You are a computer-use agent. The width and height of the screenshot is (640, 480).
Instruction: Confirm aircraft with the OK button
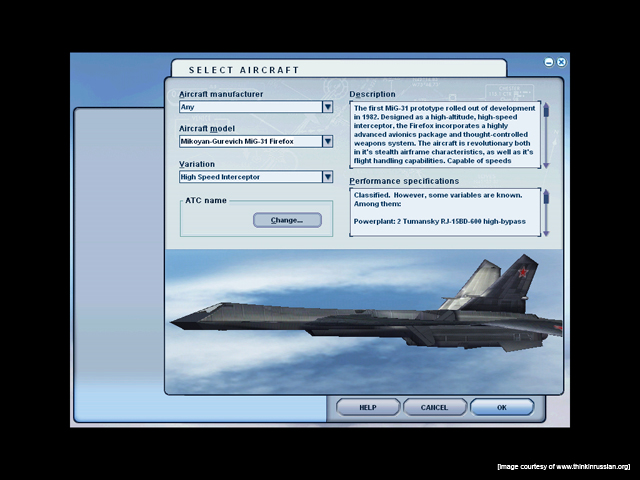click(x=502, y=407)
